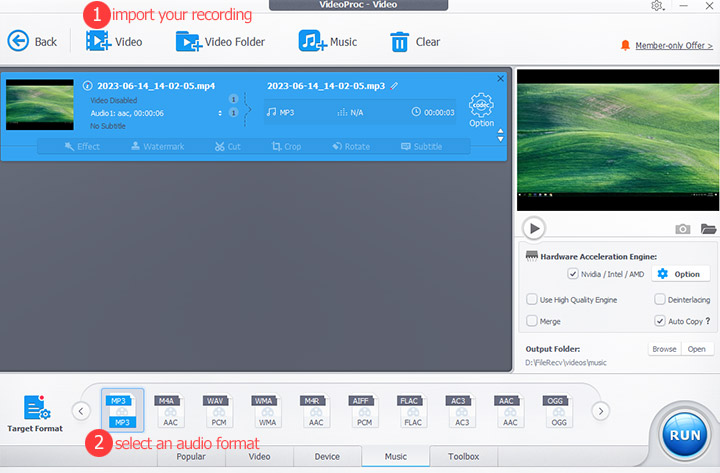Enable Deinterlacing checkbox
Screen dimensions: 720x473
pos(660,299)
